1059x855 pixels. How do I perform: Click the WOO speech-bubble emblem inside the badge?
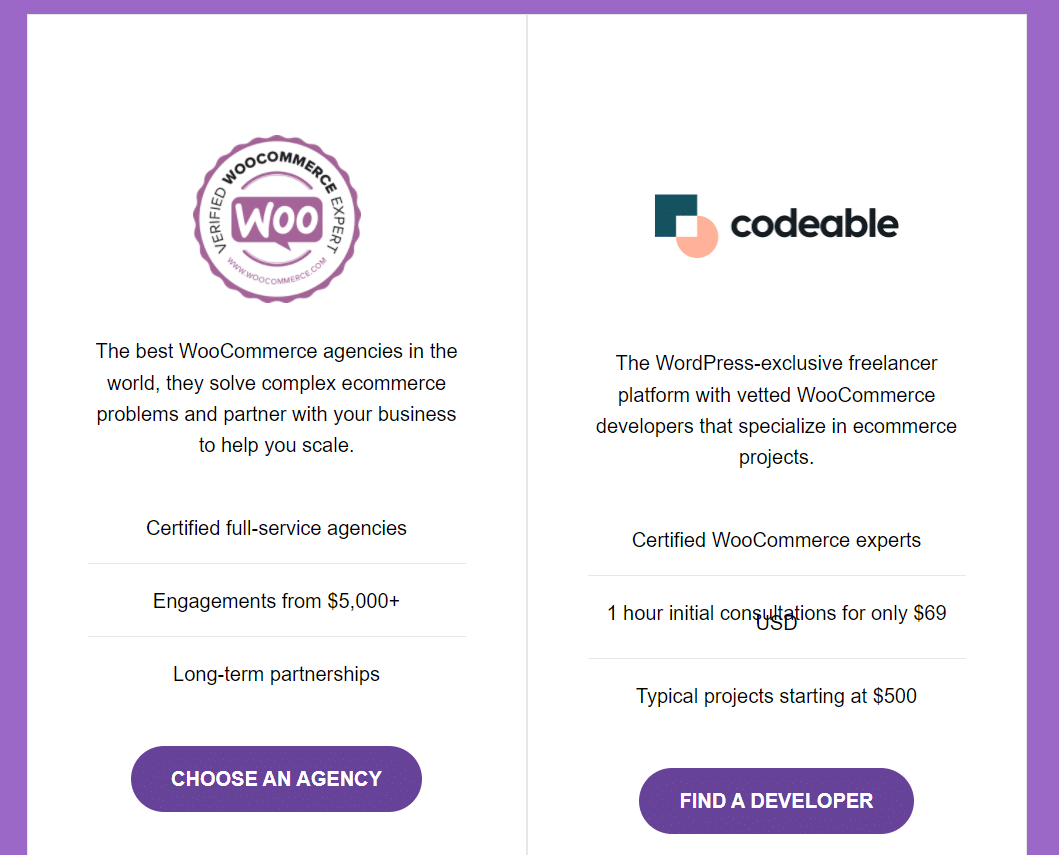point(276,218)
